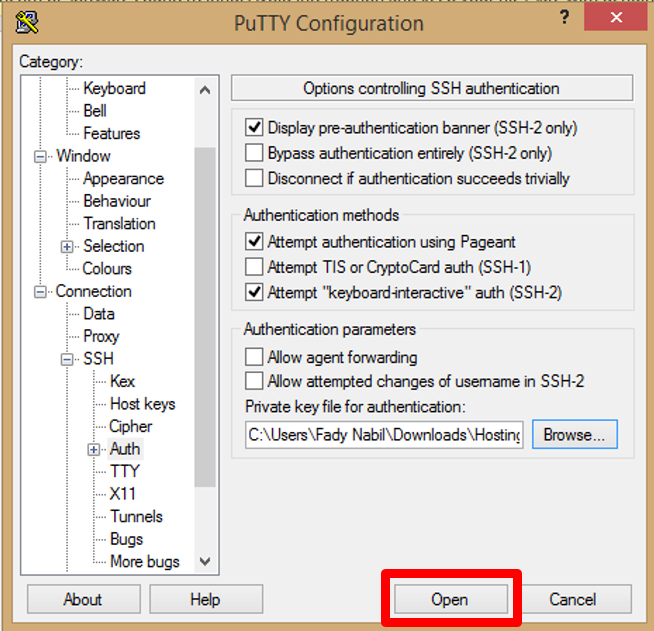Screen dimensions: 654x631
Task: Select Tunnels in the category tree
Action: click(x=136, y=516)
